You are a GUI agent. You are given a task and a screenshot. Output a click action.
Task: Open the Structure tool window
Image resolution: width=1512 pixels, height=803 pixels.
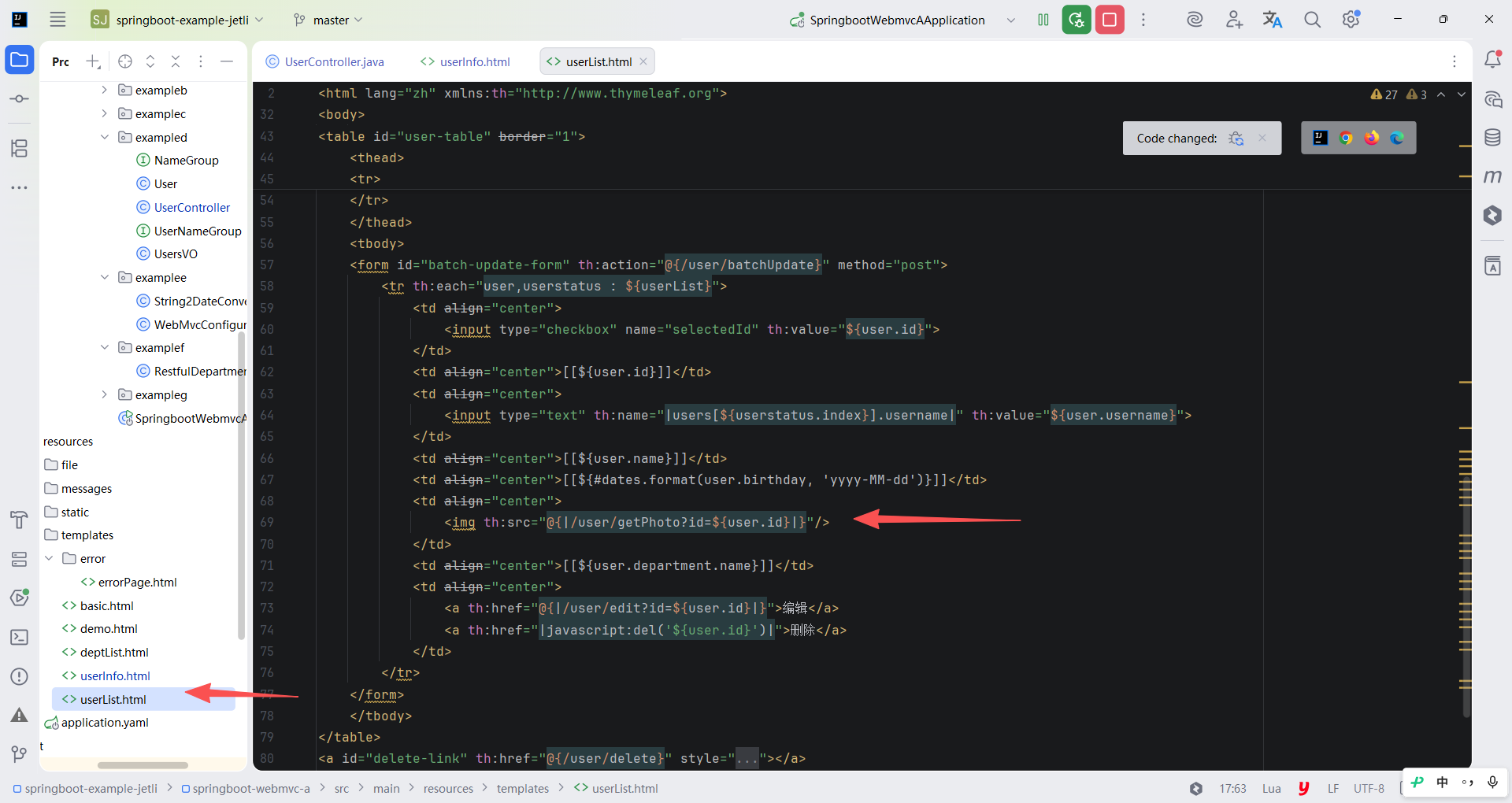click(x=20, y=148)
